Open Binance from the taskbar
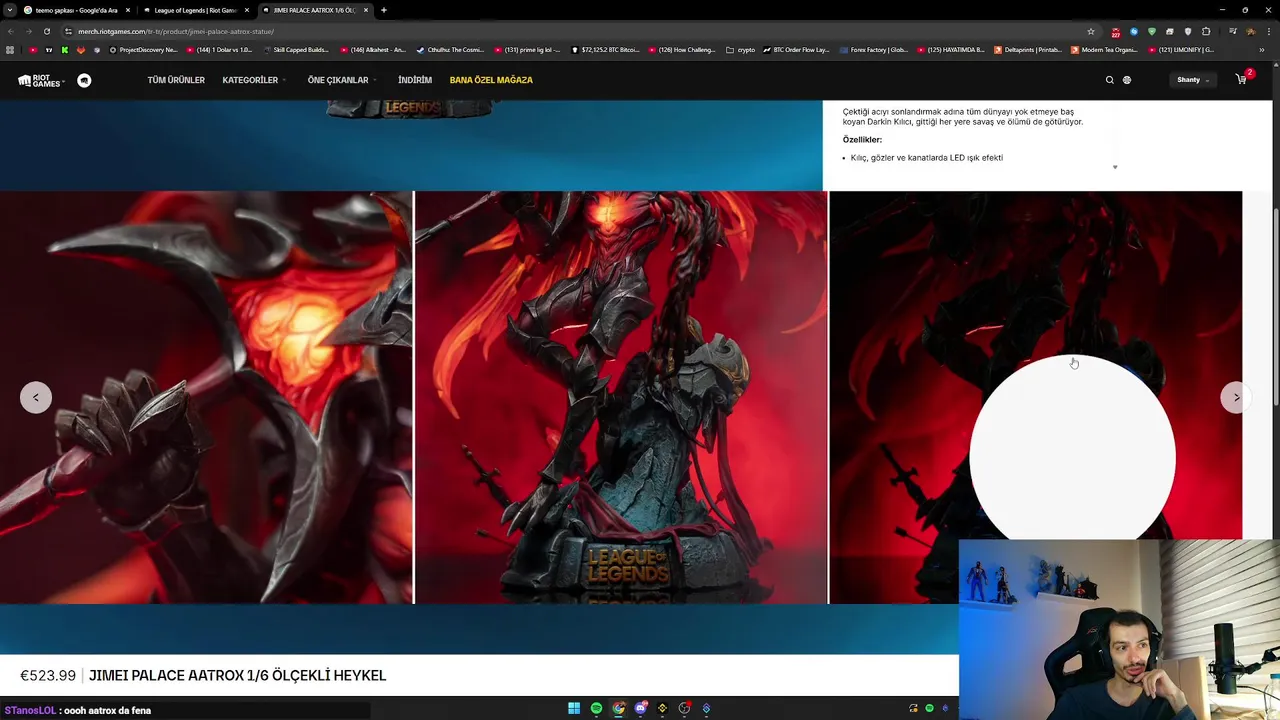The width and height of the screenshot is (1280, 720). 662,708
